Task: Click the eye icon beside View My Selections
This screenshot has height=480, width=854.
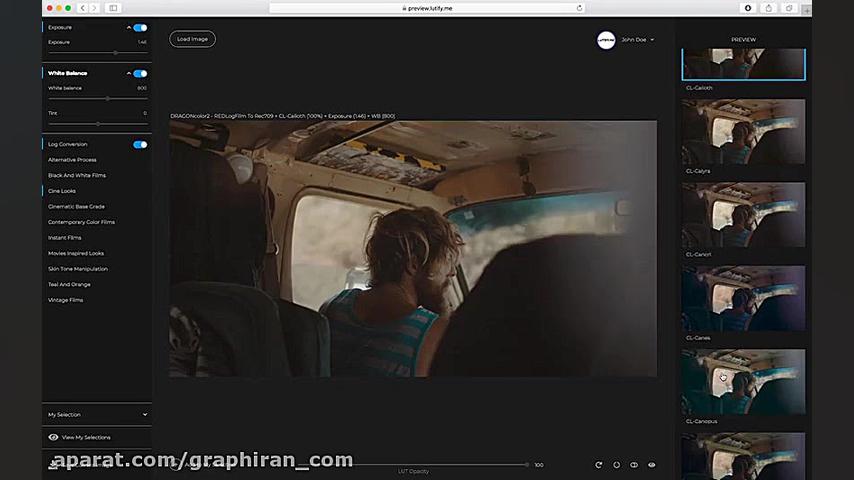Action: (53, 437)
